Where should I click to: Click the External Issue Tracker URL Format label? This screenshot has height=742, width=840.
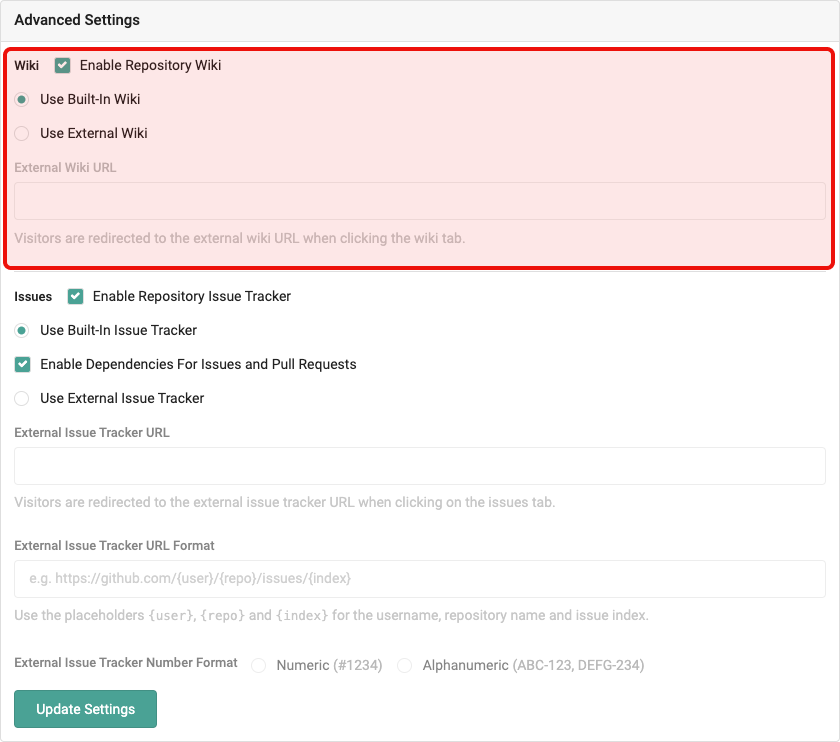114,545
